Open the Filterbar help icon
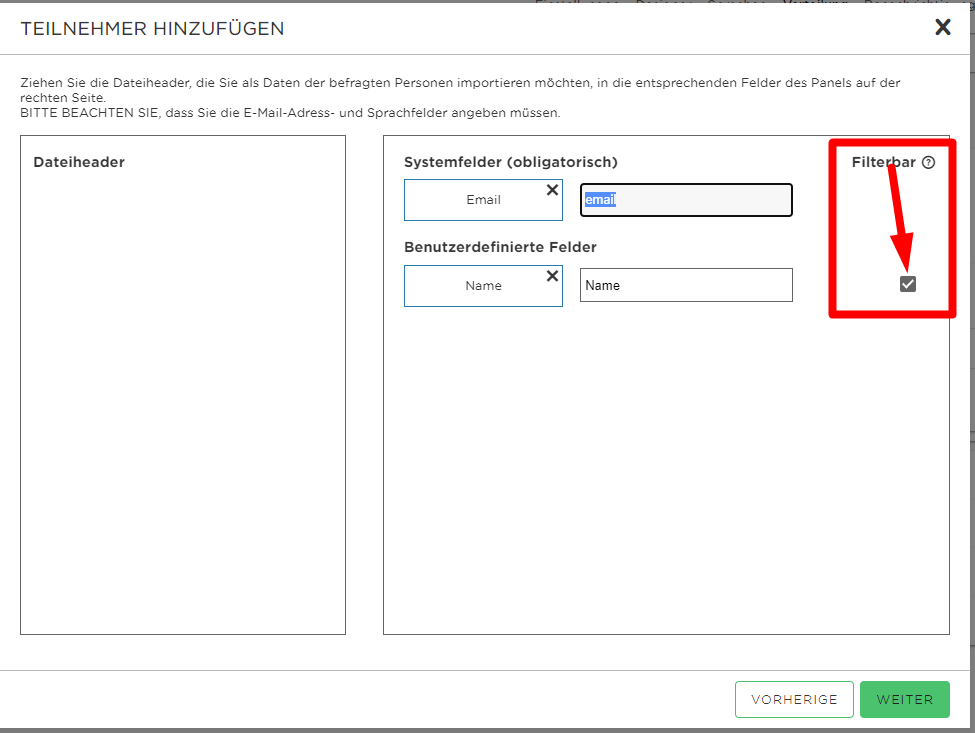The image size is (975, 733). [928, 162]
